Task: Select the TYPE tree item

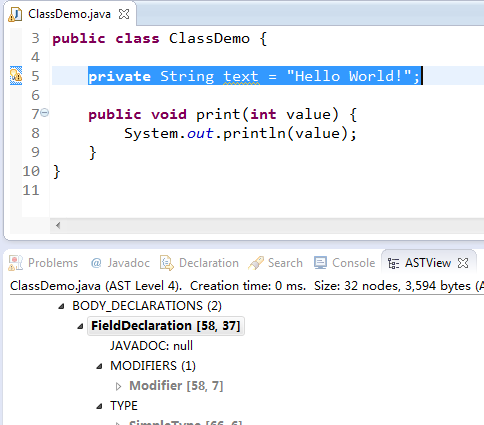Action: 124,406
